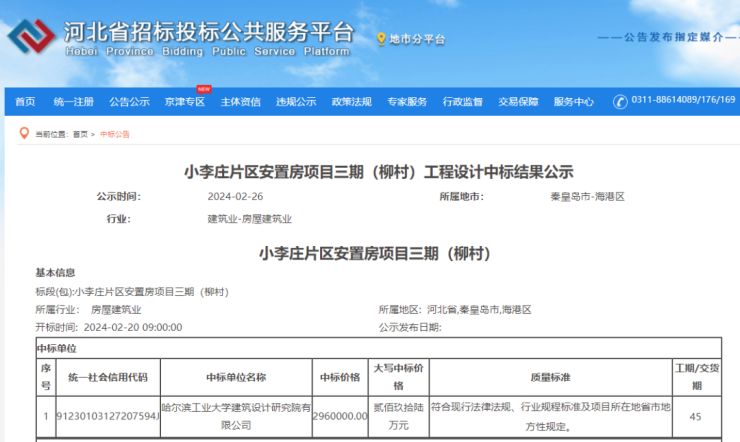Click the yellow location pin icon
740x442 pixels.
381,39
